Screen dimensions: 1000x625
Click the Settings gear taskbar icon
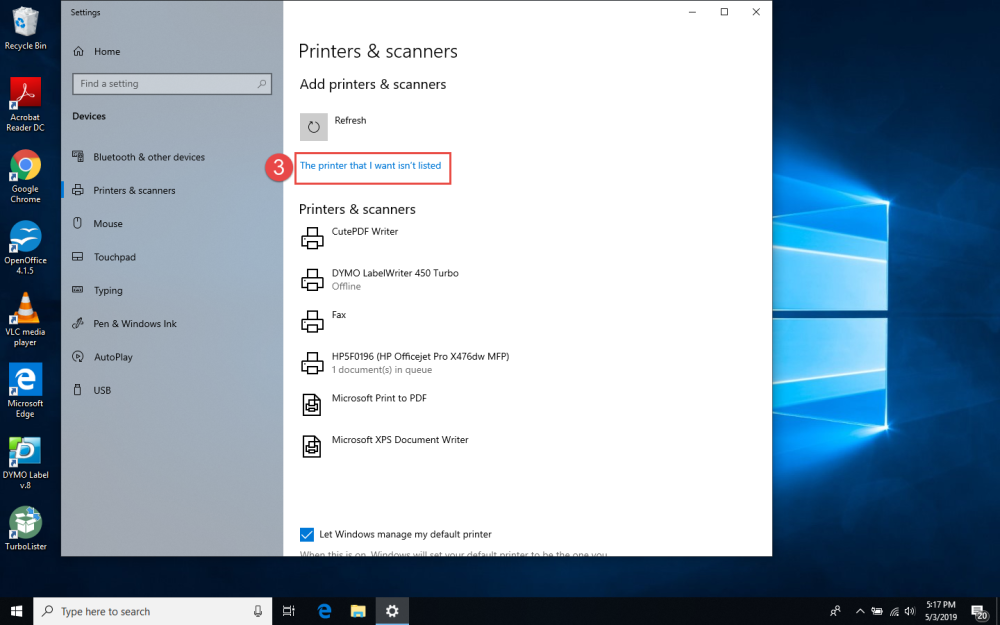click(392, 611)
